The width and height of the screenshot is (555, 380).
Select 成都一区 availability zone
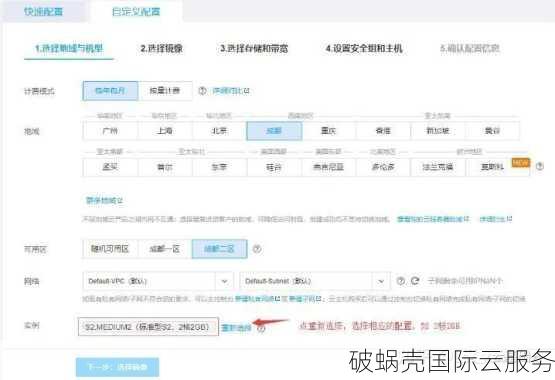[165, 249]
